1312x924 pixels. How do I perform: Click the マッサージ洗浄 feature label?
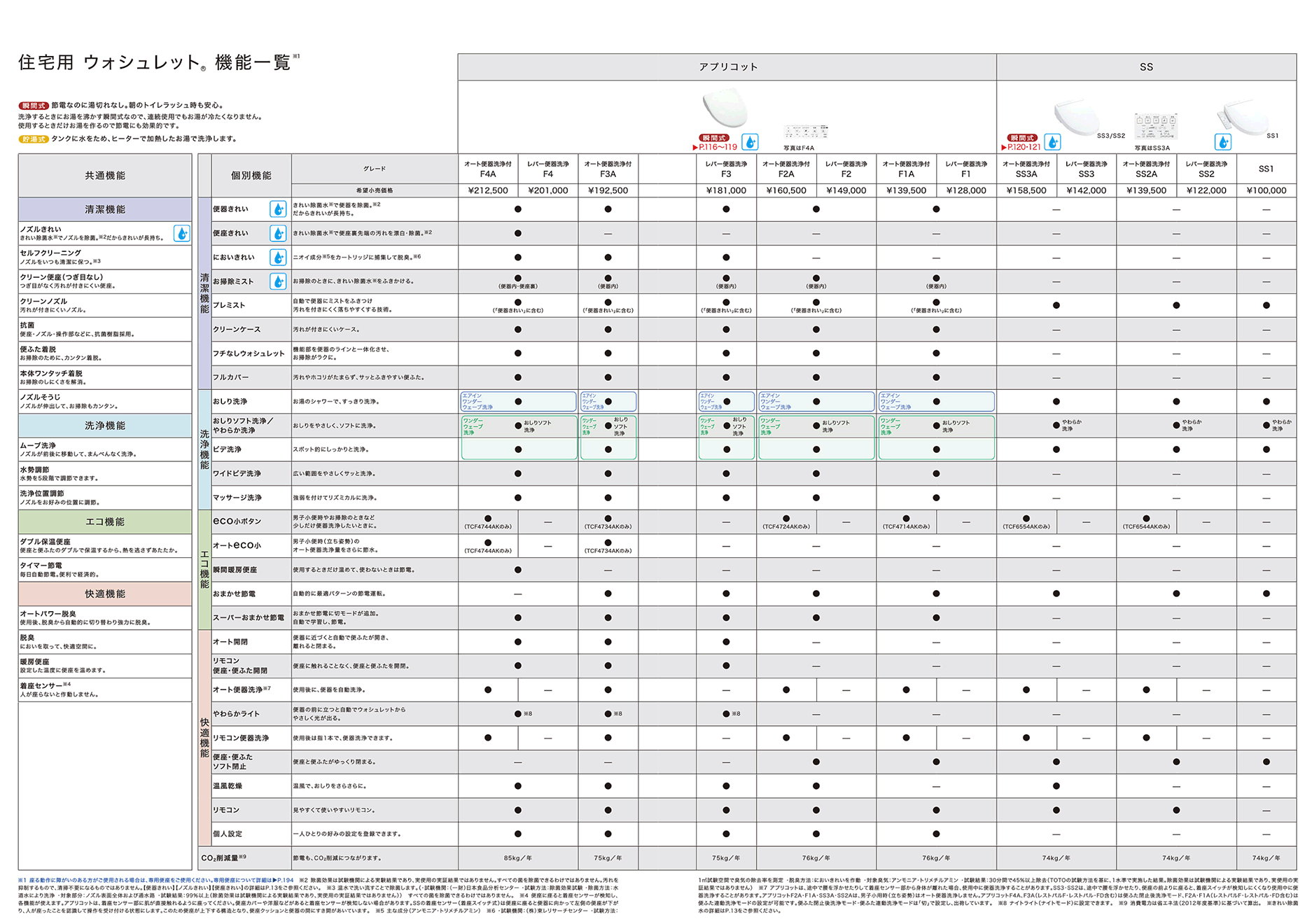(237, 498)
